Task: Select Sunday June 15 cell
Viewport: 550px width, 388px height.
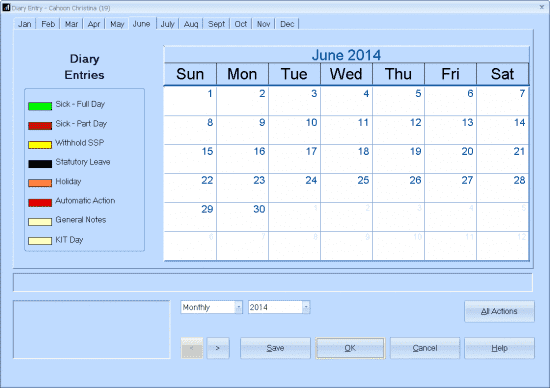Action: pos(190,159)
